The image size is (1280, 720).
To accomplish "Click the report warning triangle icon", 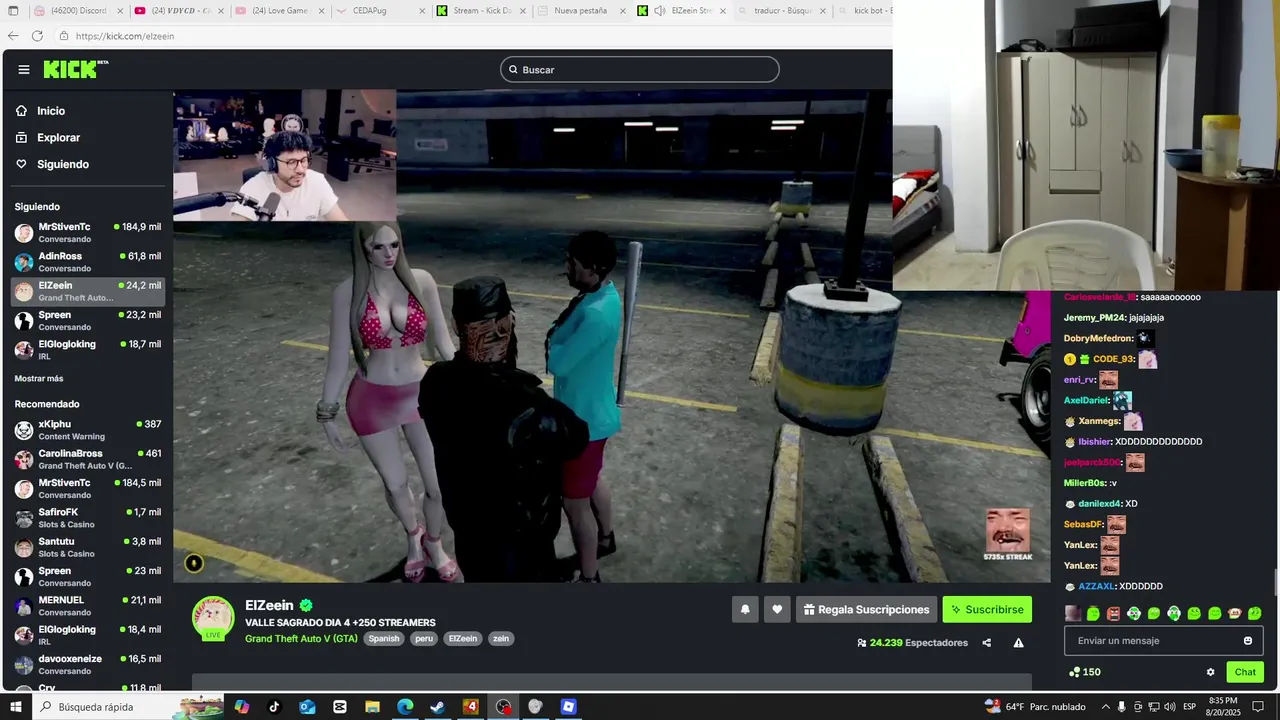I will 1018,643.
